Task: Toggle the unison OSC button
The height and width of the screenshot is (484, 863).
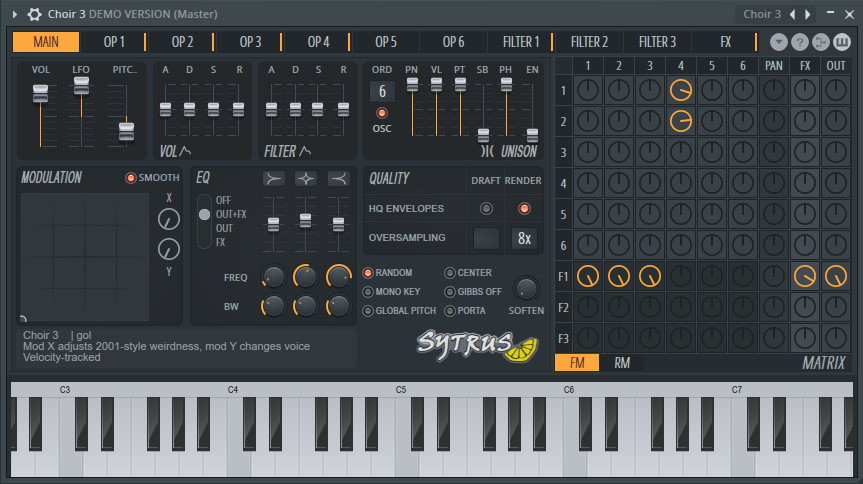Action: (x=381, y=113)
